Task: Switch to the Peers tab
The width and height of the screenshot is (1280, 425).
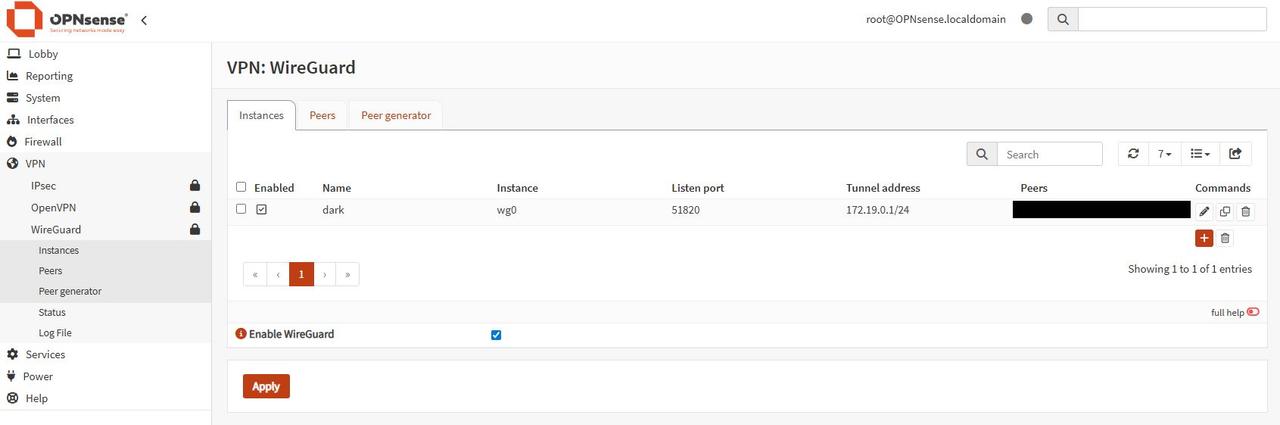Action: [x=322, y=115]
